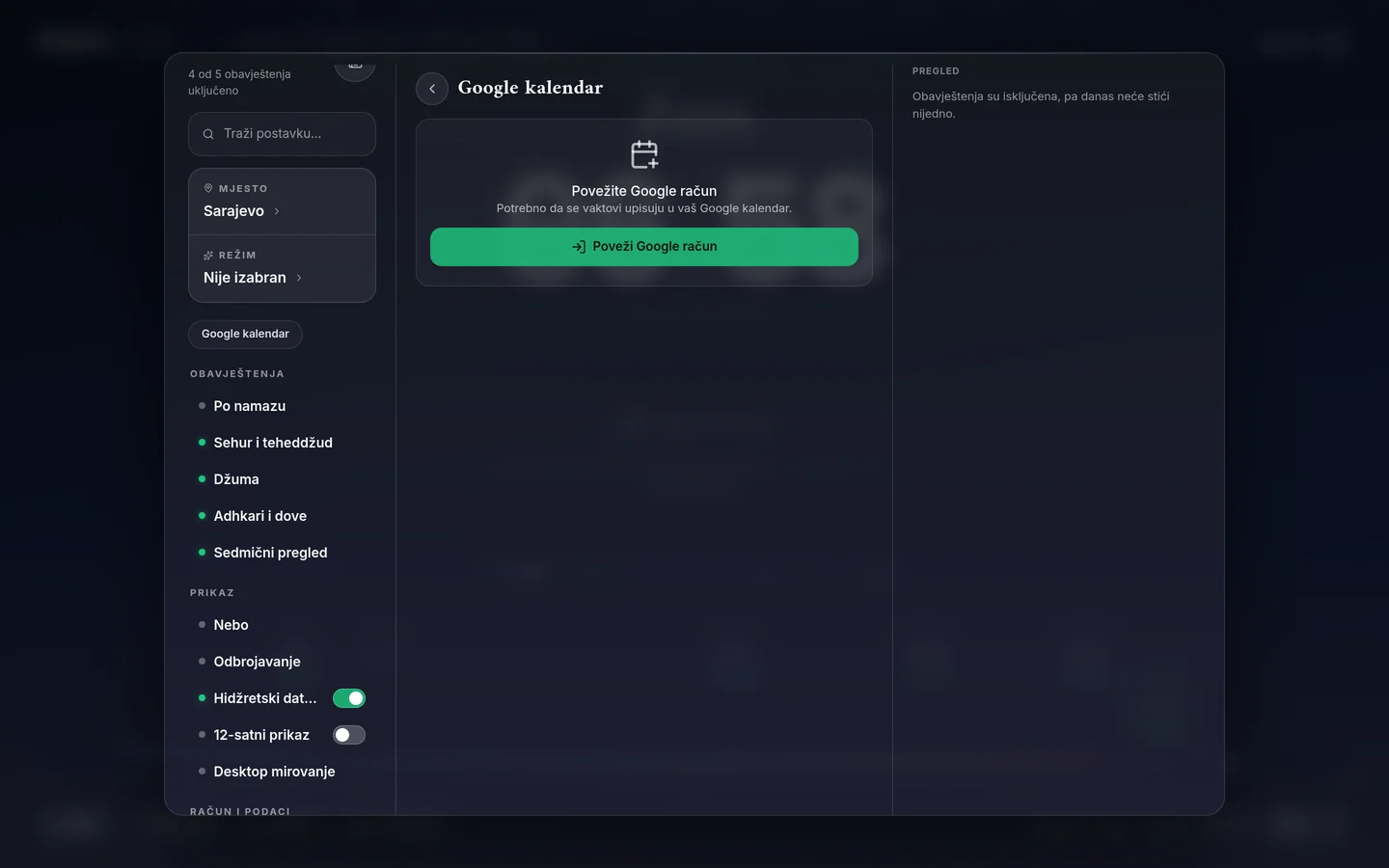
Task: Expand the Nije izabran mode chevron
Action: (x=299, y=278)
